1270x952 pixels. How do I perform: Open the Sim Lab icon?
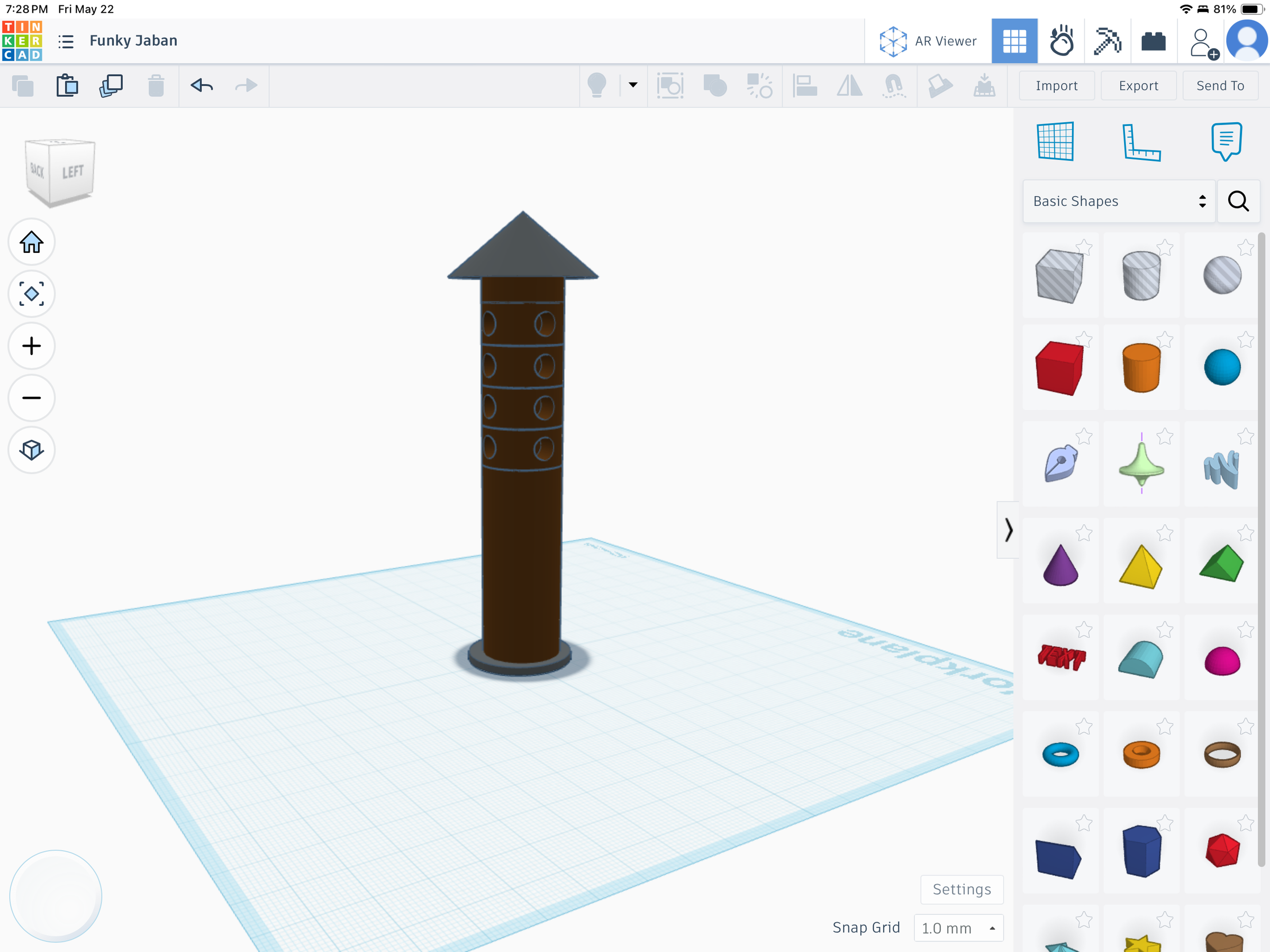pyautogui.click(x=1061, y=41)
